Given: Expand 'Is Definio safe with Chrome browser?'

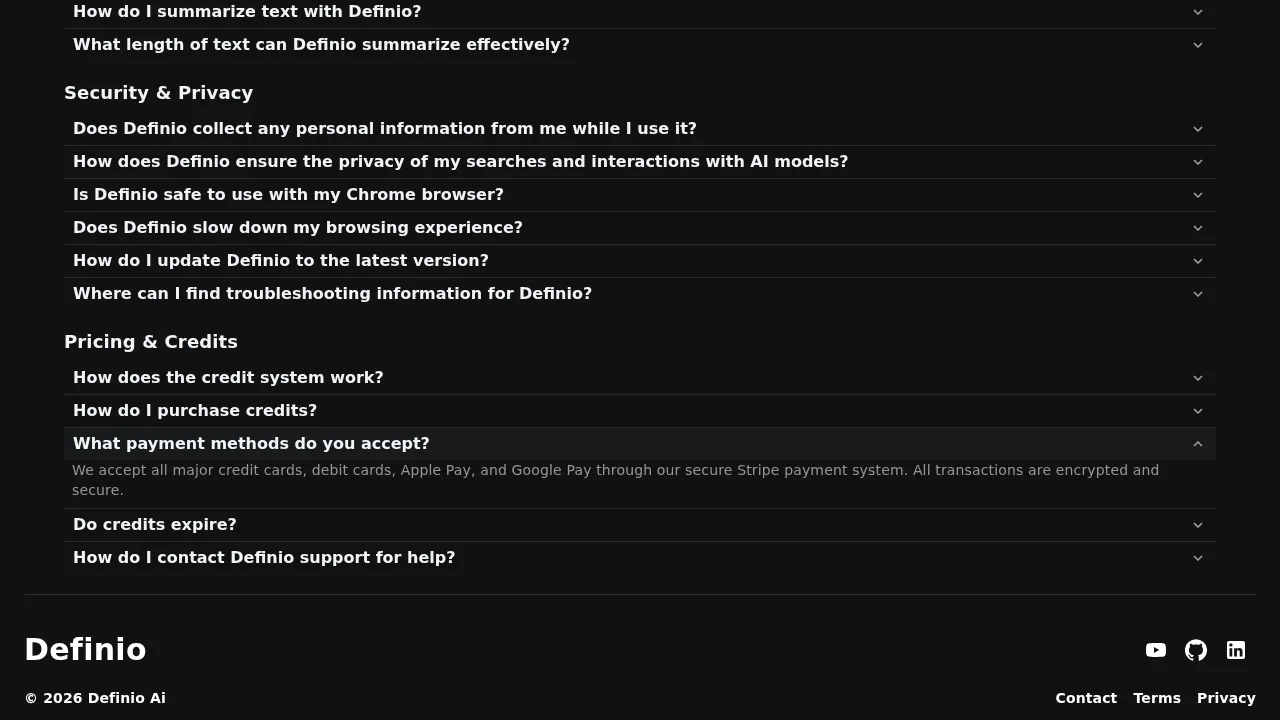Looking at the screenshot, I should click(640, 194).
